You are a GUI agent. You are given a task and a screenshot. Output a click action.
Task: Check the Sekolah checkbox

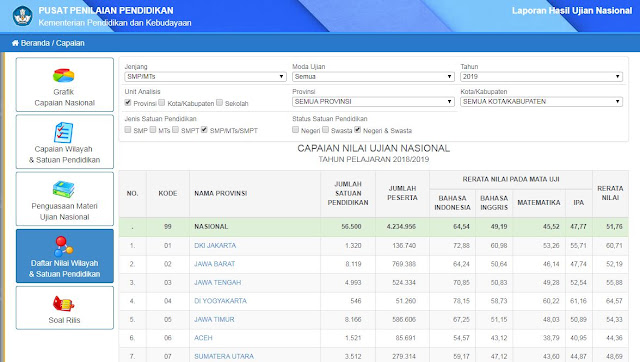pyautogui.click(x=220, y=102)
